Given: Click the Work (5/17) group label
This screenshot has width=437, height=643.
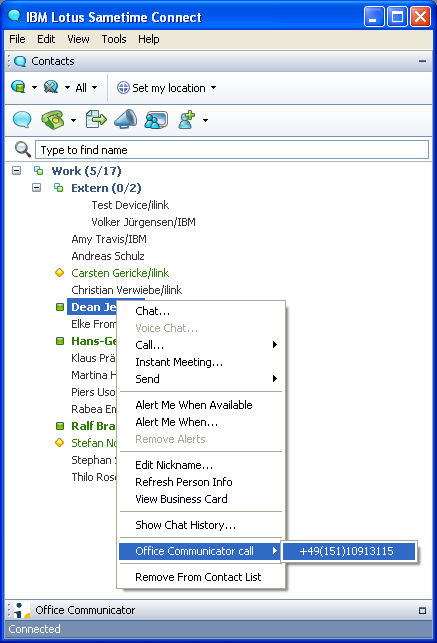Looking at the screenshot, I should click(x=86, y=171).
